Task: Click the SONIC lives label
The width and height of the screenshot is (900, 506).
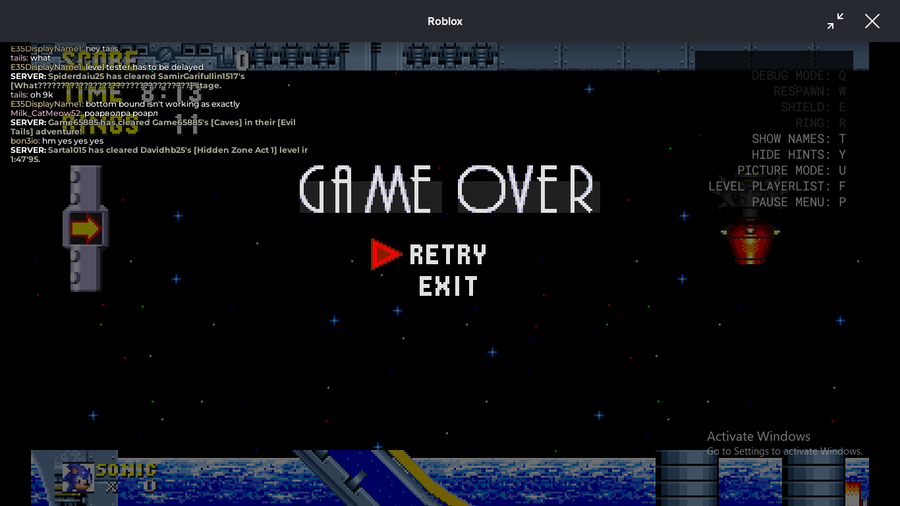Action: click(x=126, y=470)
